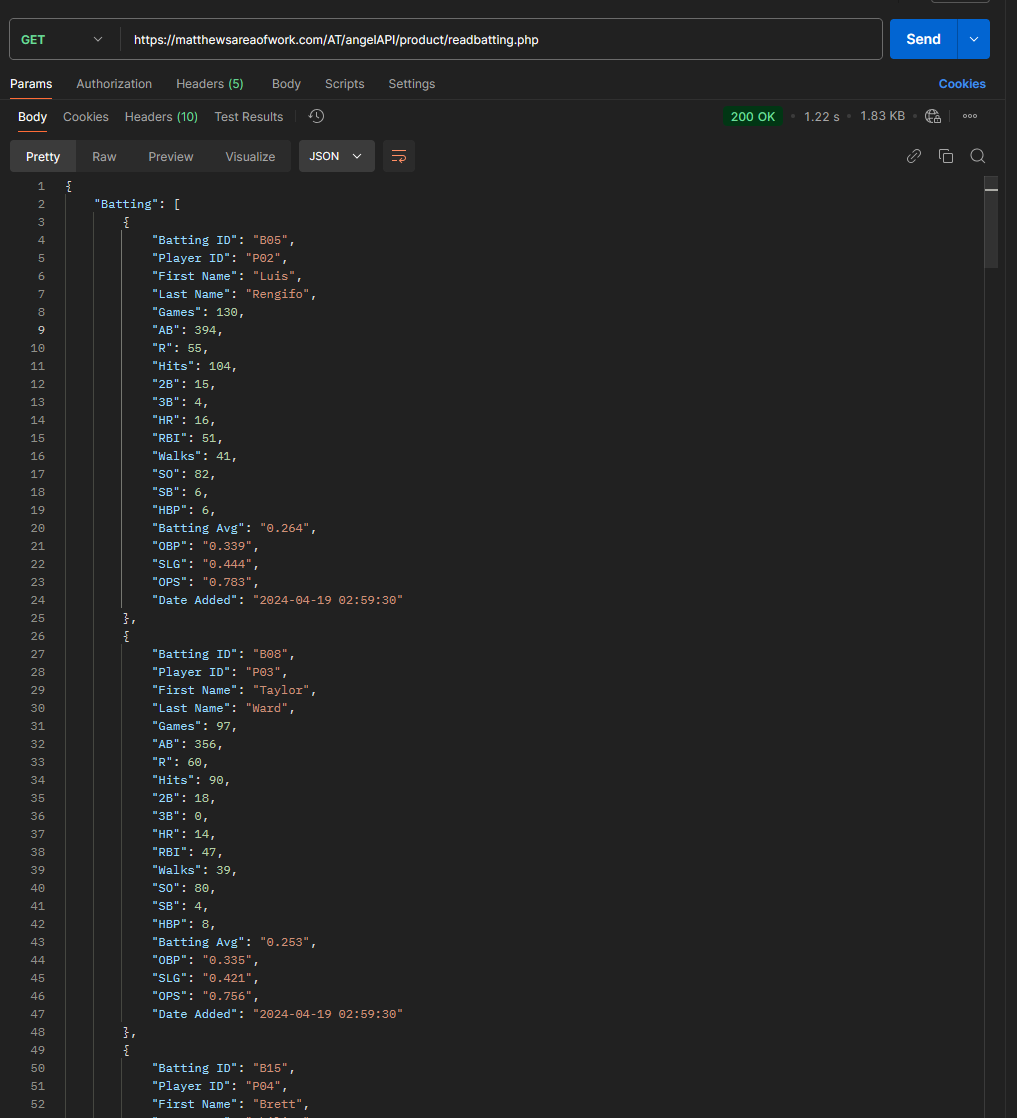Open the three-dot response options menu
The width and height of the screenshot is (1017, 1118).
pos(970,116)
